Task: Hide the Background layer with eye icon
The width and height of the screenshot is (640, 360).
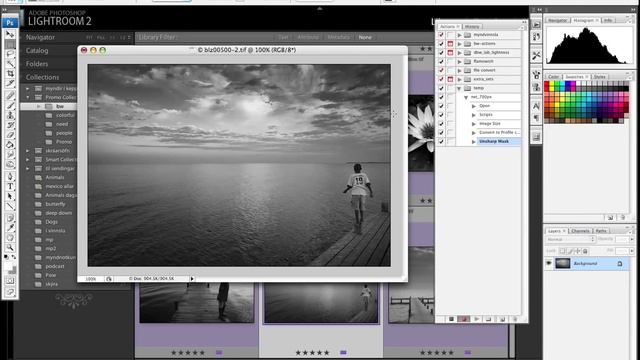Action: [549, 263]
